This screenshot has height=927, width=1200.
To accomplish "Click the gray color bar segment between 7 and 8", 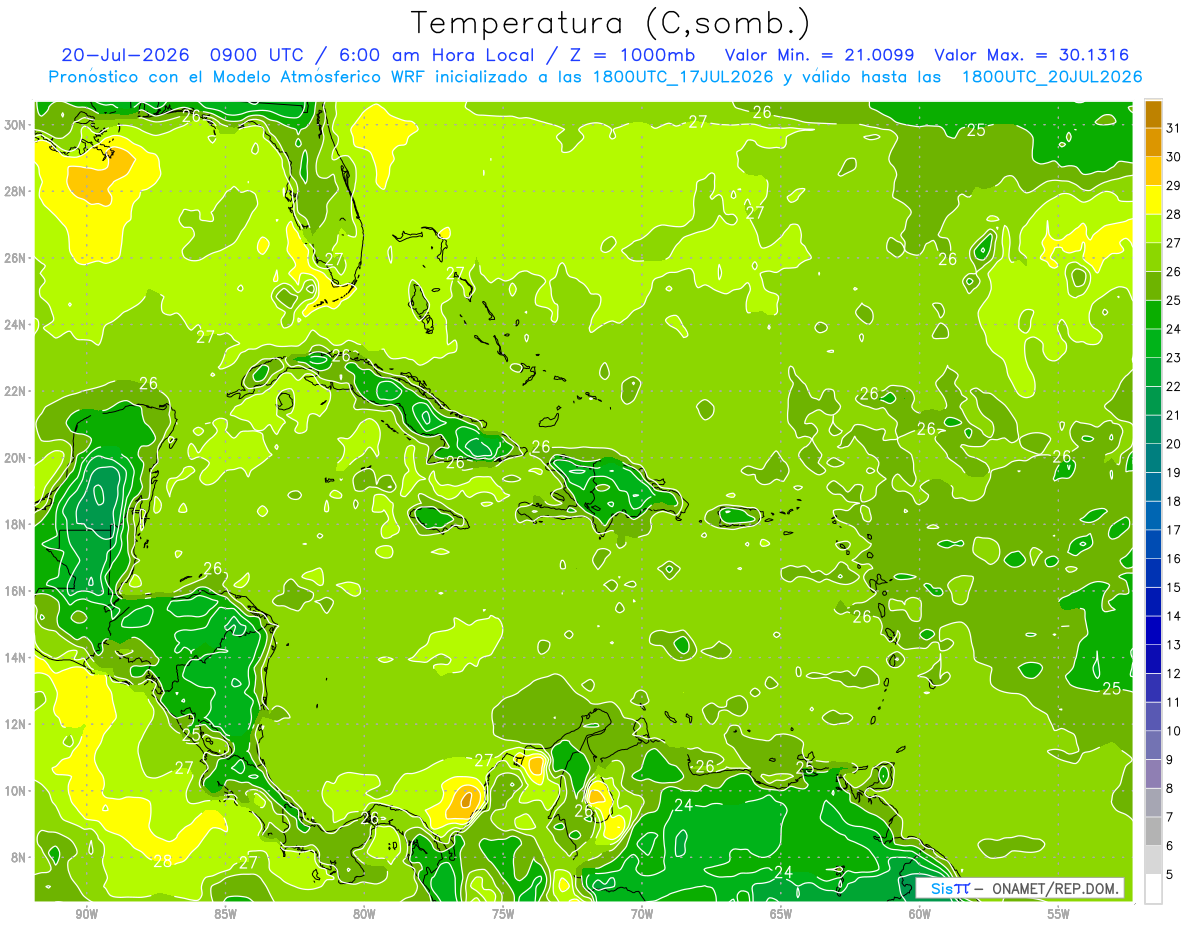I will coord(1153,802).
